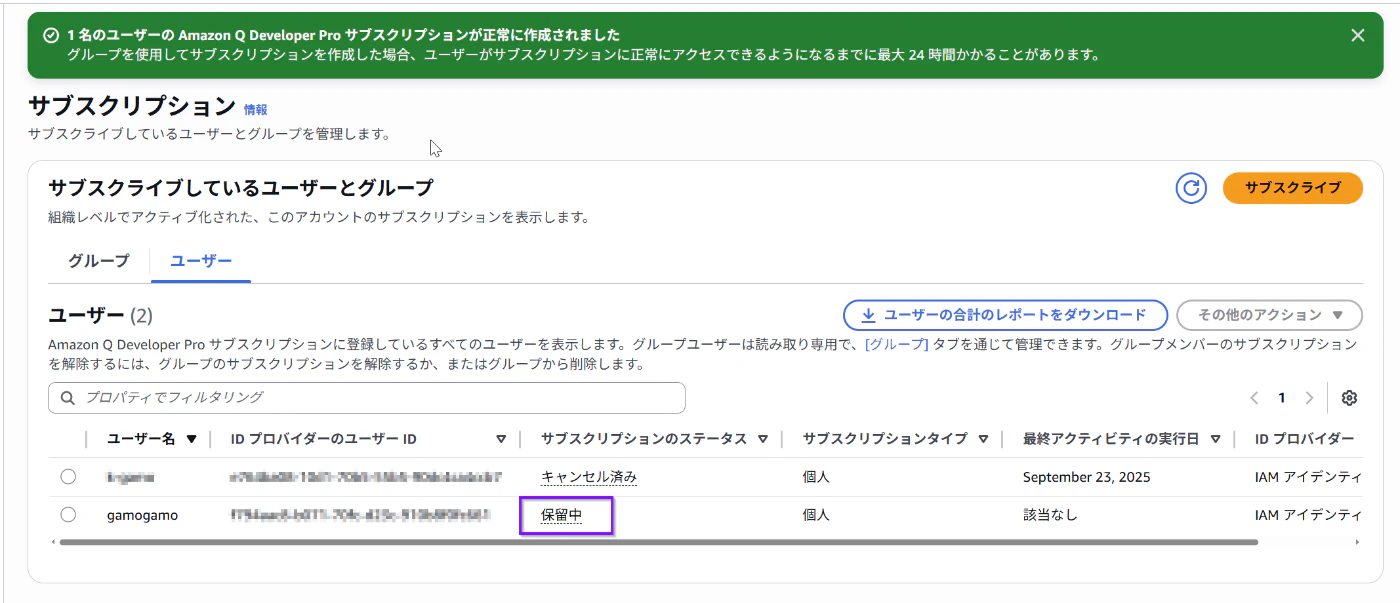Dismiss the green success notification banner

click(1357, 35)
